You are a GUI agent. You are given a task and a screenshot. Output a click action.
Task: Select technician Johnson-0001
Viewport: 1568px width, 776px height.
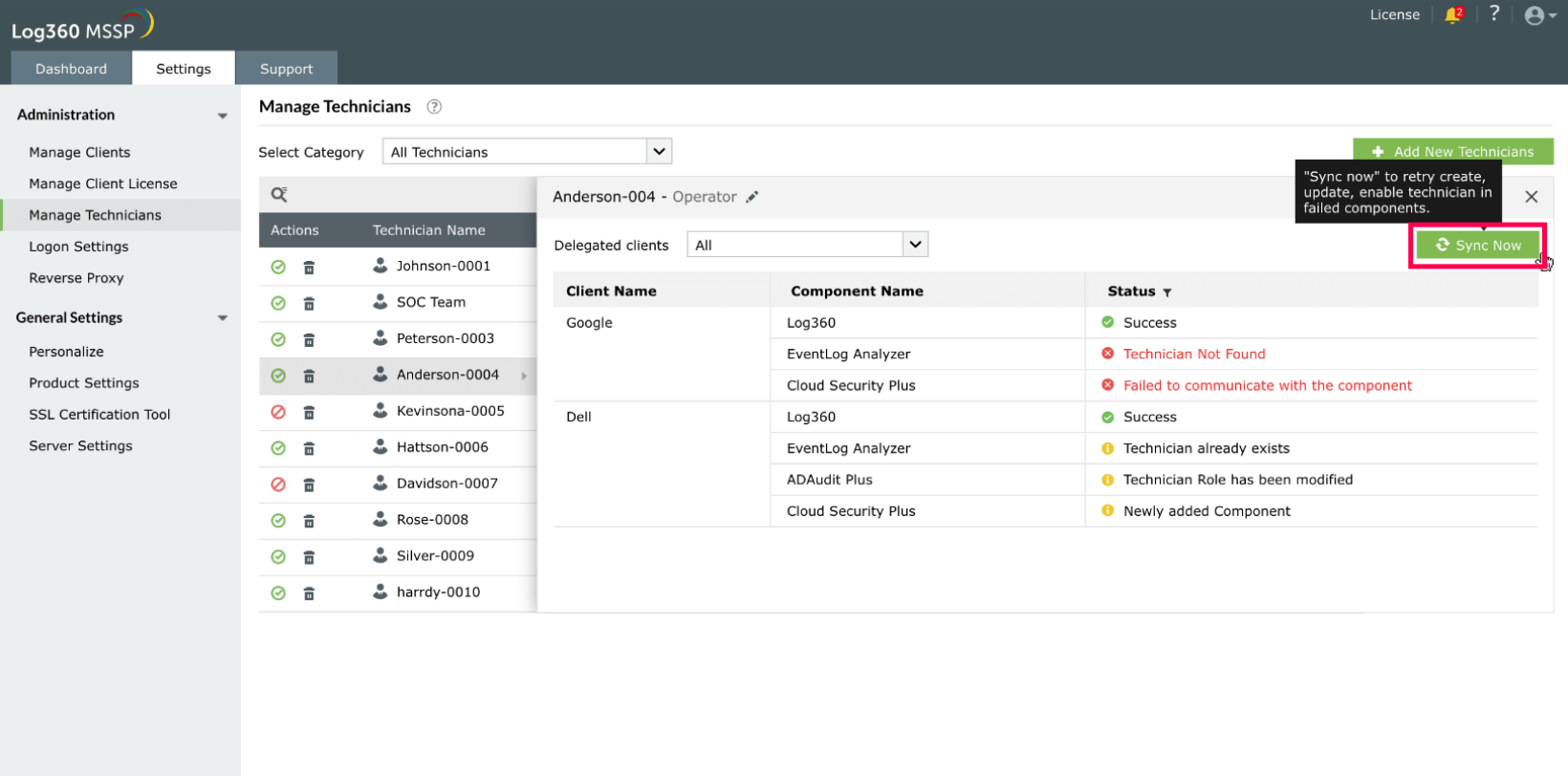click(444, 267)
